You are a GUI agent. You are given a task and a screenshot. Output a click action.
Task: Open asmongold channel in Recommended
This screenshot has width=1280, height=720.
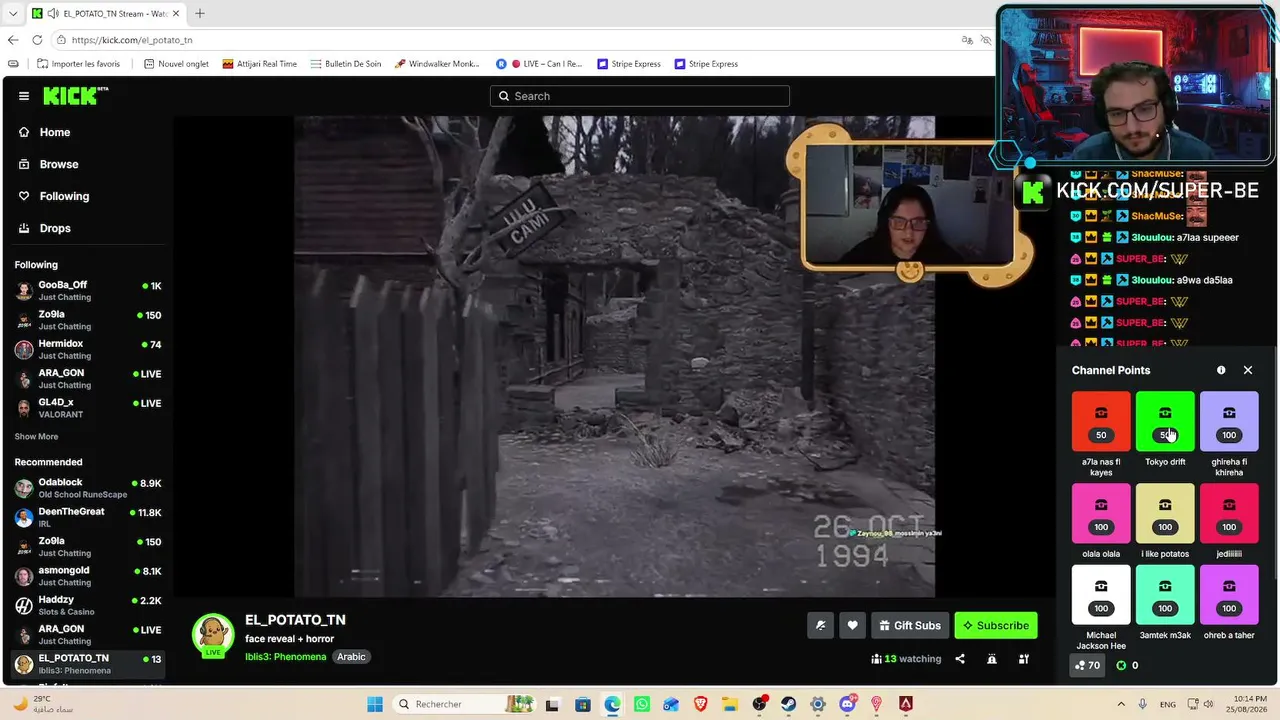(88, 576)
